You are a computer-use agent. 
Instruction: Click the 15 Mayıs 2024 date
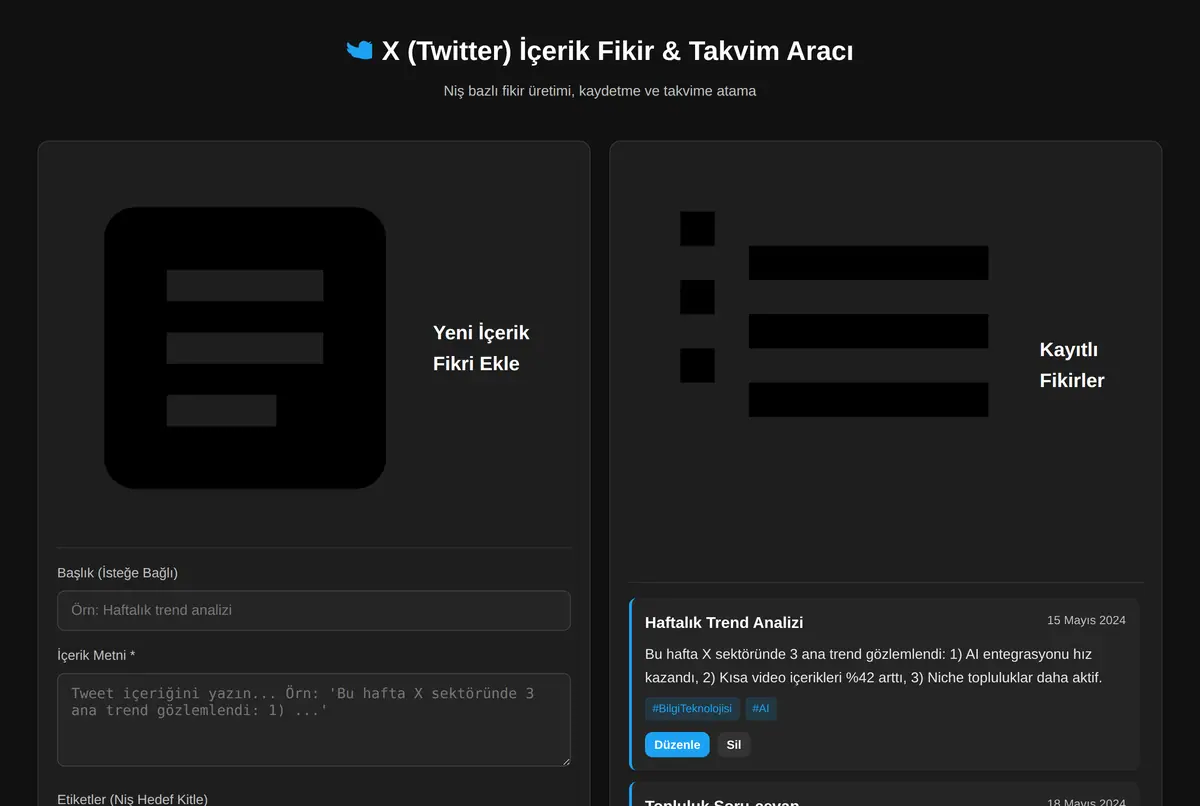[1086, 620]
